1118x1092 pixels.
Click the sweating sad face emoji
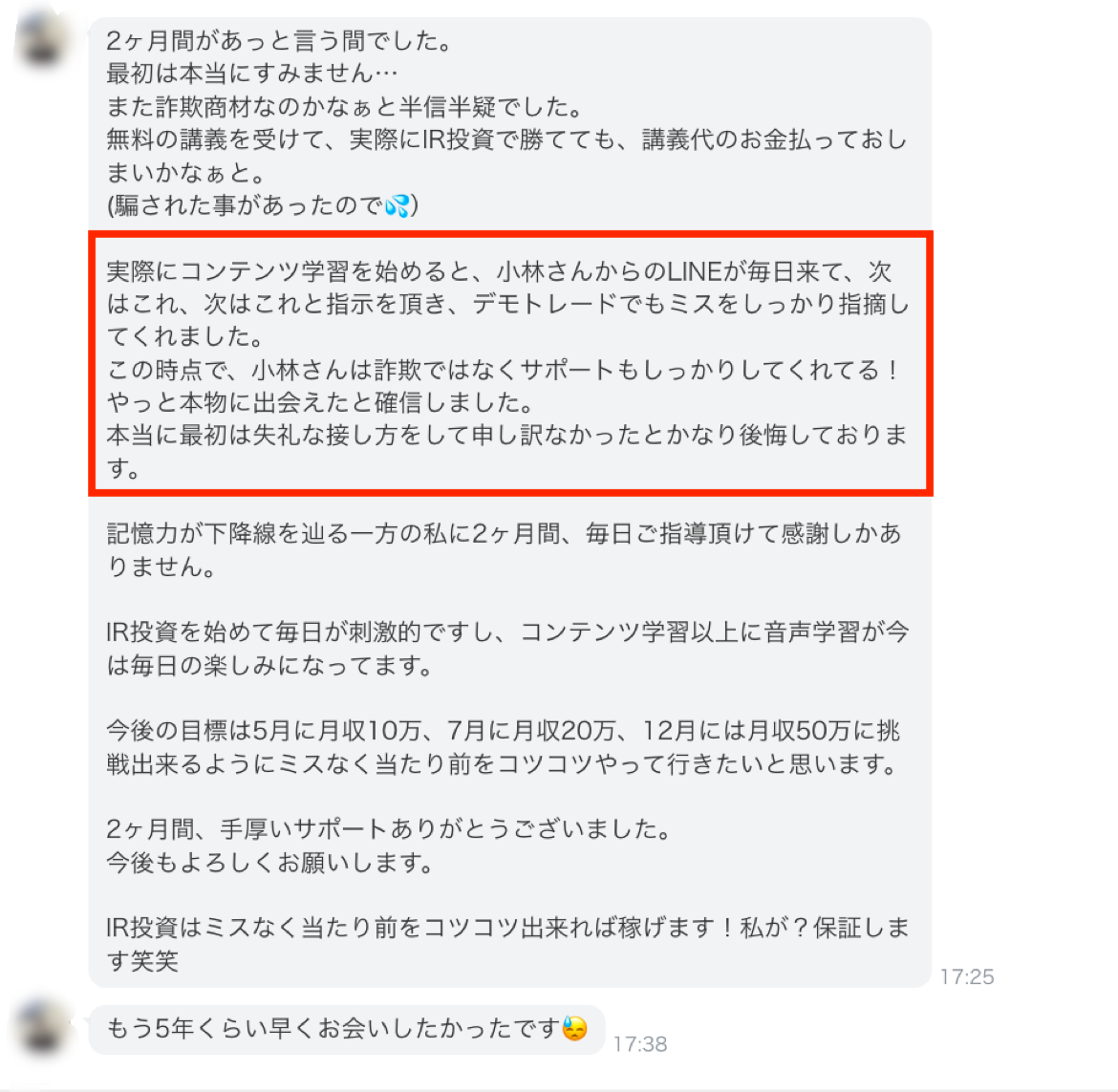coord(574,1028)
